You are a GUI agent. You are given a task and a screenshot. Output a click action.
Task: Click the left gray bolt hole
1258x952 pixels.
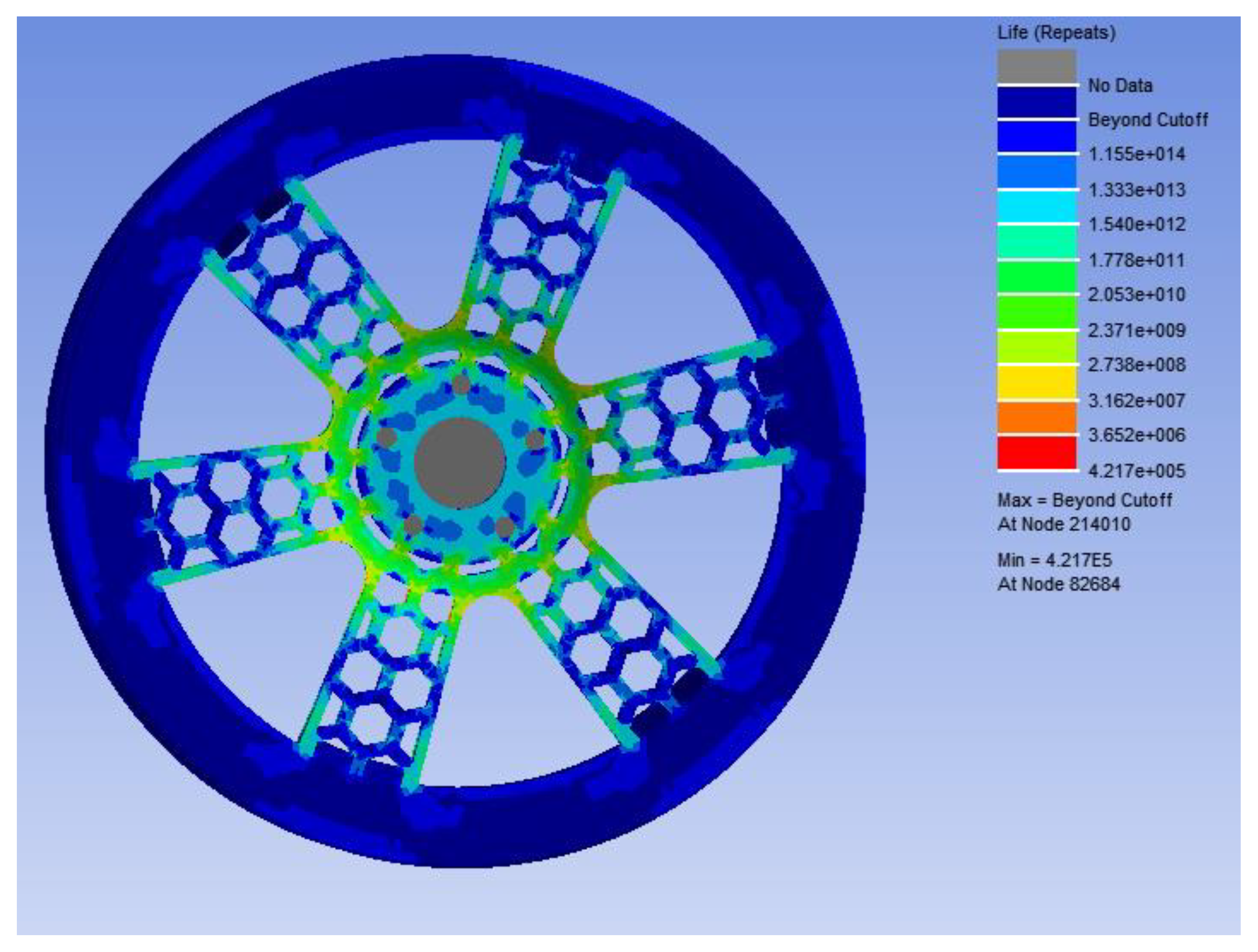pyautogui.click(x=386, y=437)
